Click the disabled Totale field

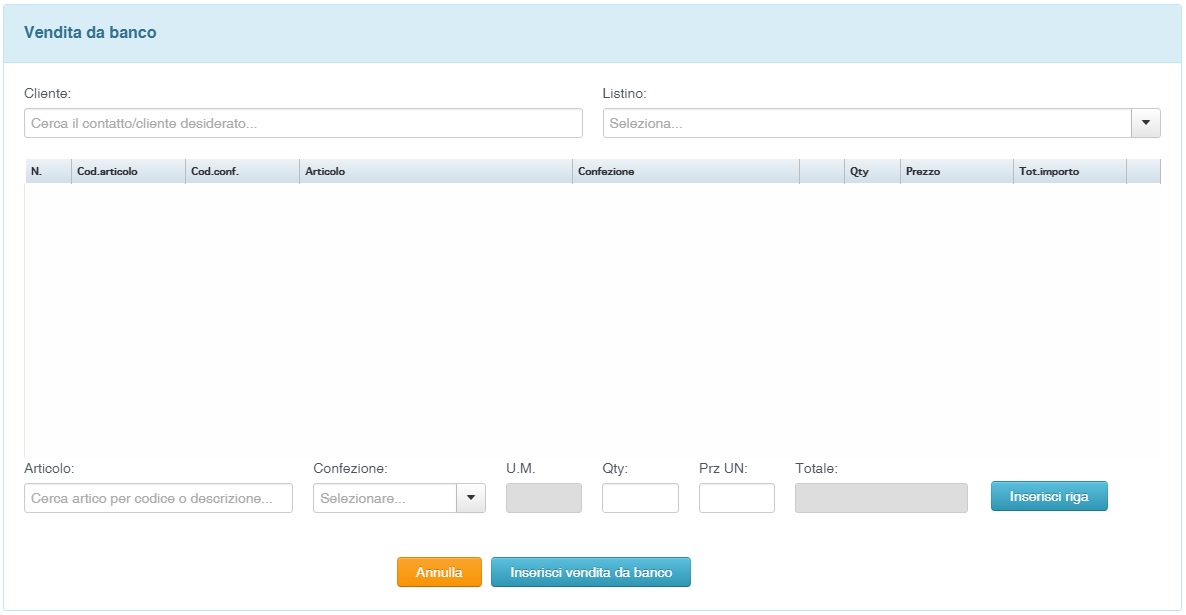881,498
